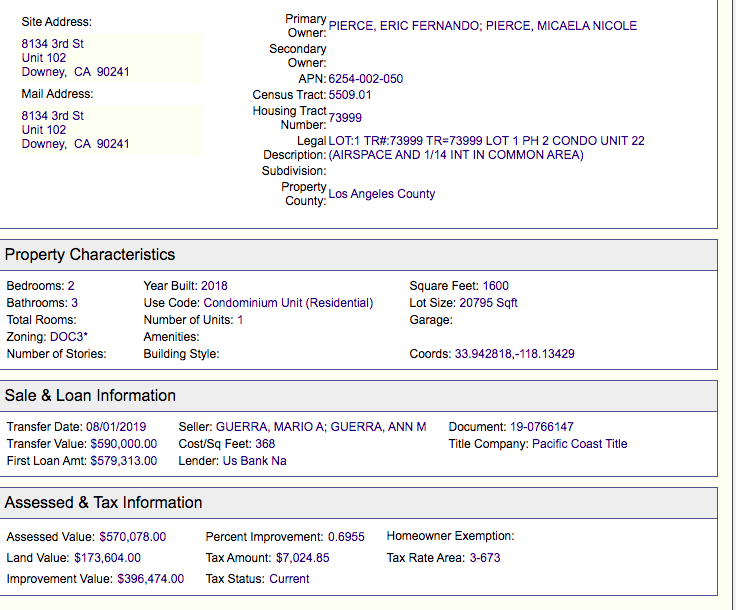Screen dimensions: 736x610
Task: Click the transfer date 08/01/2019
Action: (116, 427)
